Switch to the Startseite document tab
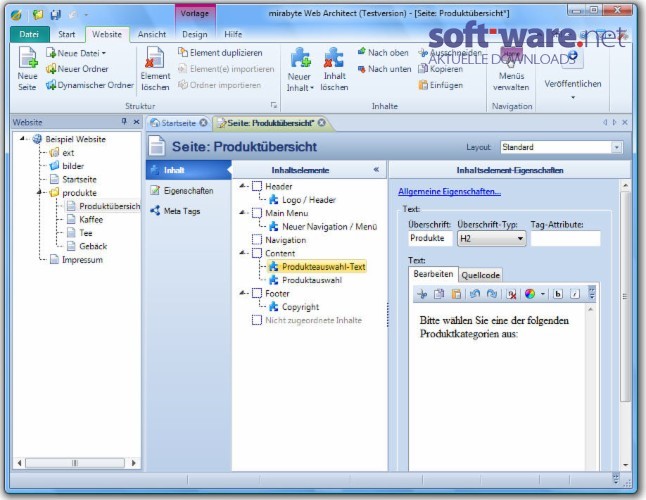 pos(178,123)
